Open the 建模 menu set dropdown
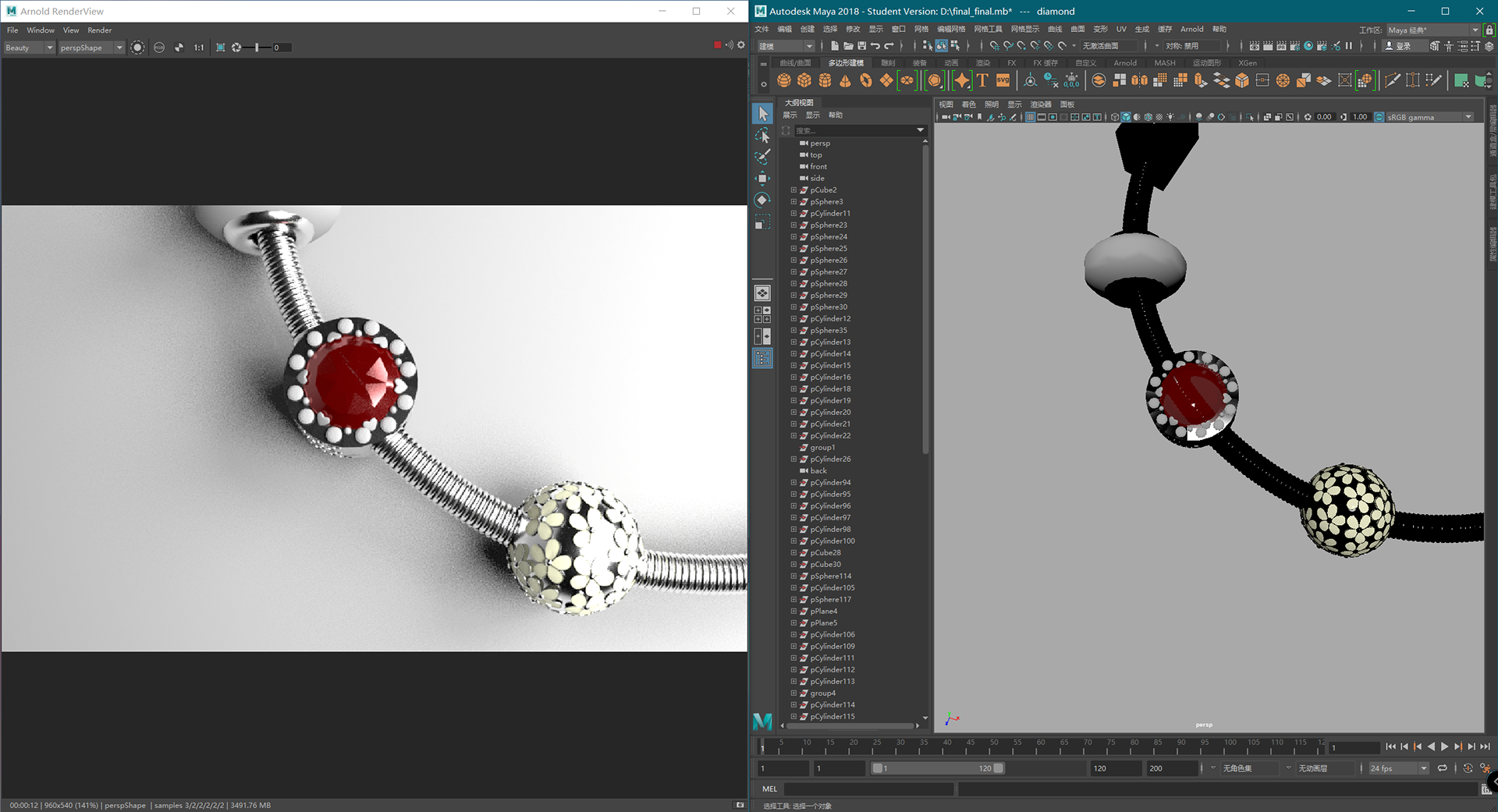This screenshot has height=812, width=1498. pos(786,46)
